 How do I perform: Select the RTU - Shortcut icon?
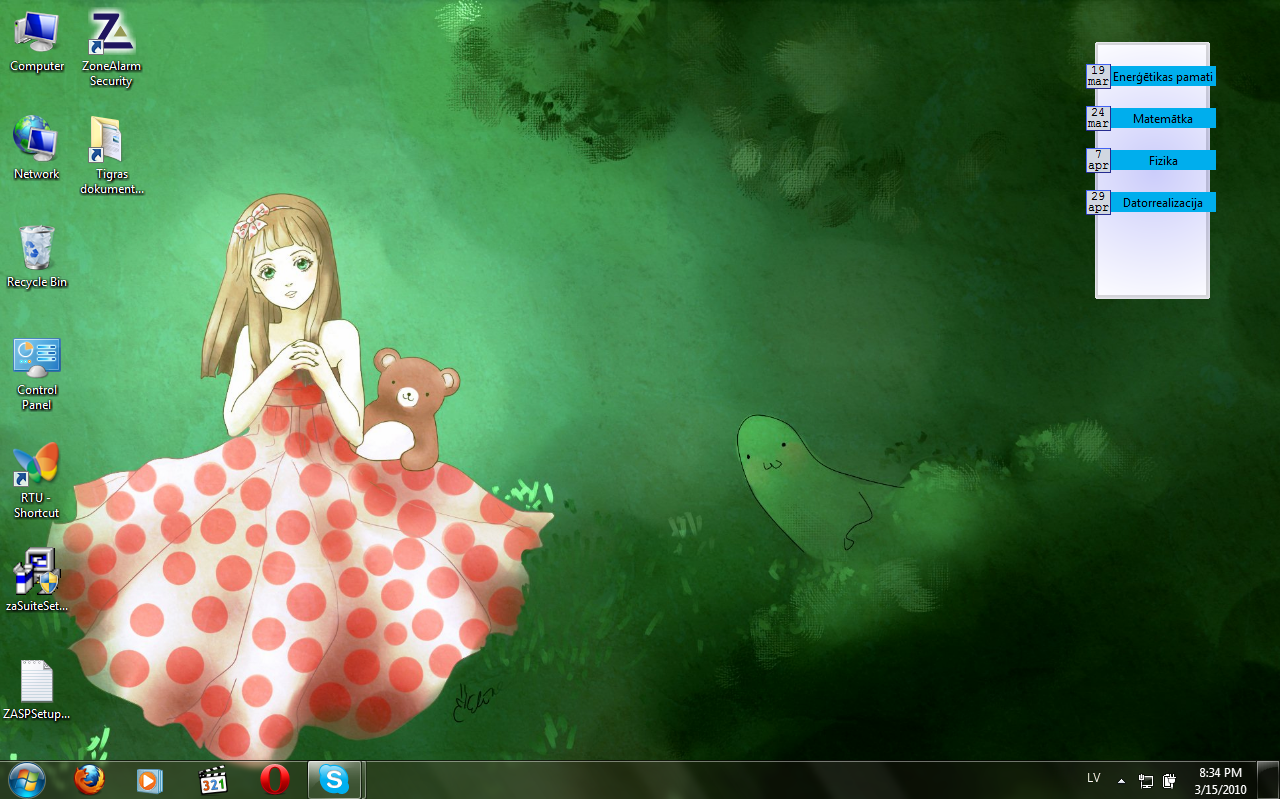point(37,481)
